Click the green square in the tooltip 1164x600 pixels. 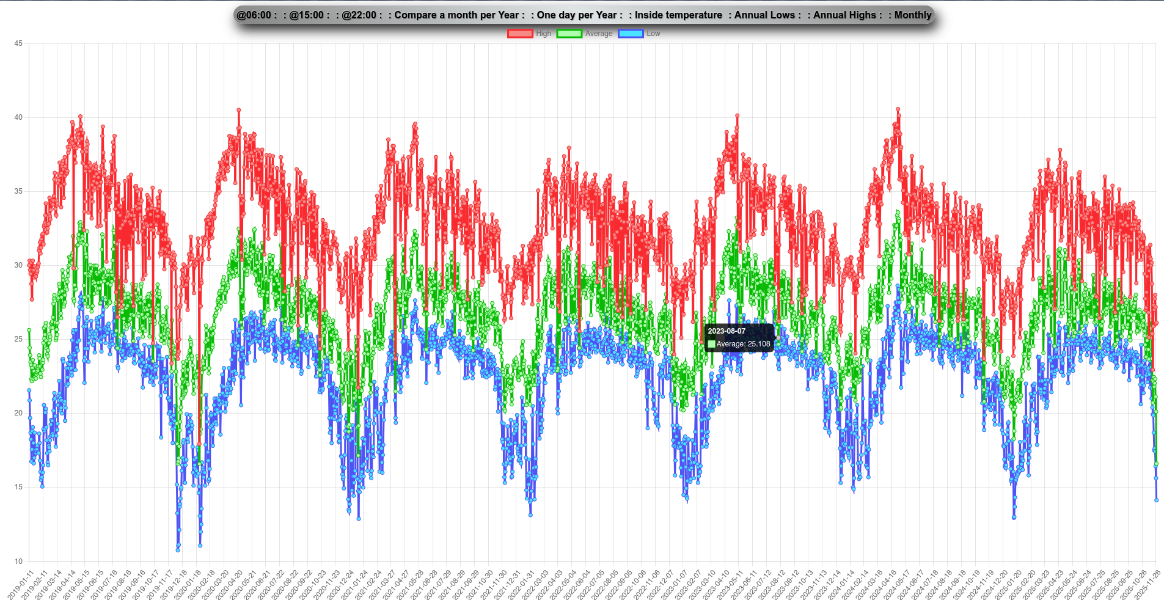(712, 344)
